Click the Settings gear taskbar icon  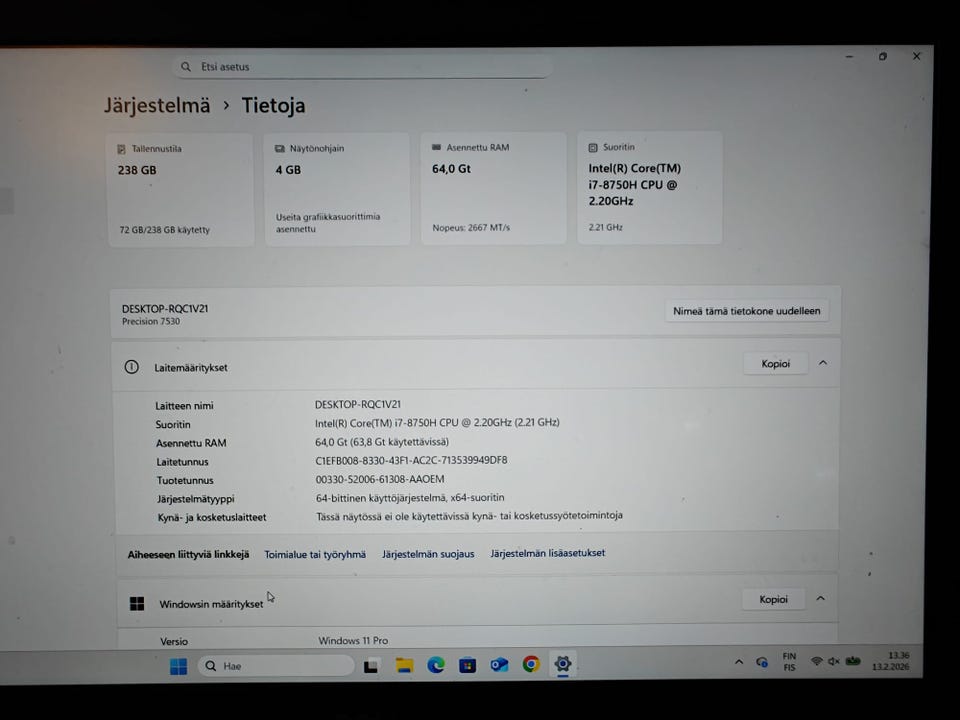click(563, 664)
